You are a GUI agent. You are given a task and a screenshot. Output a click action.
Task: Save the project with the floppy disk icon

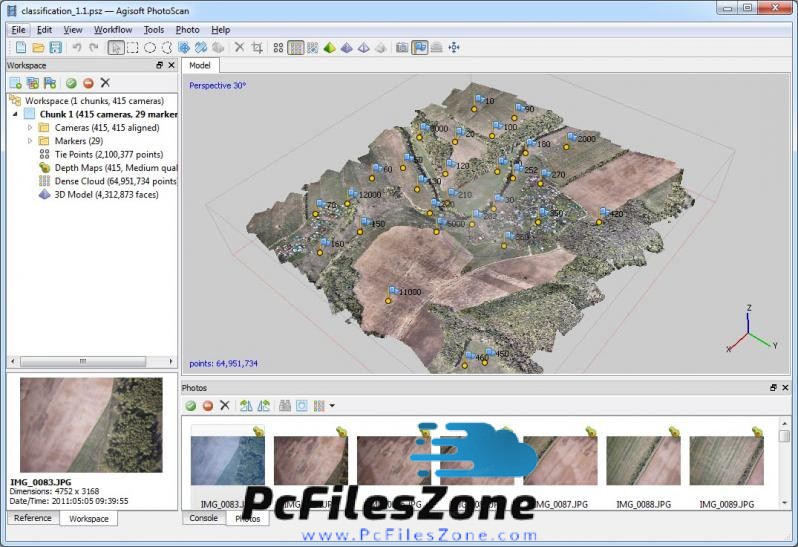point(55,48)
